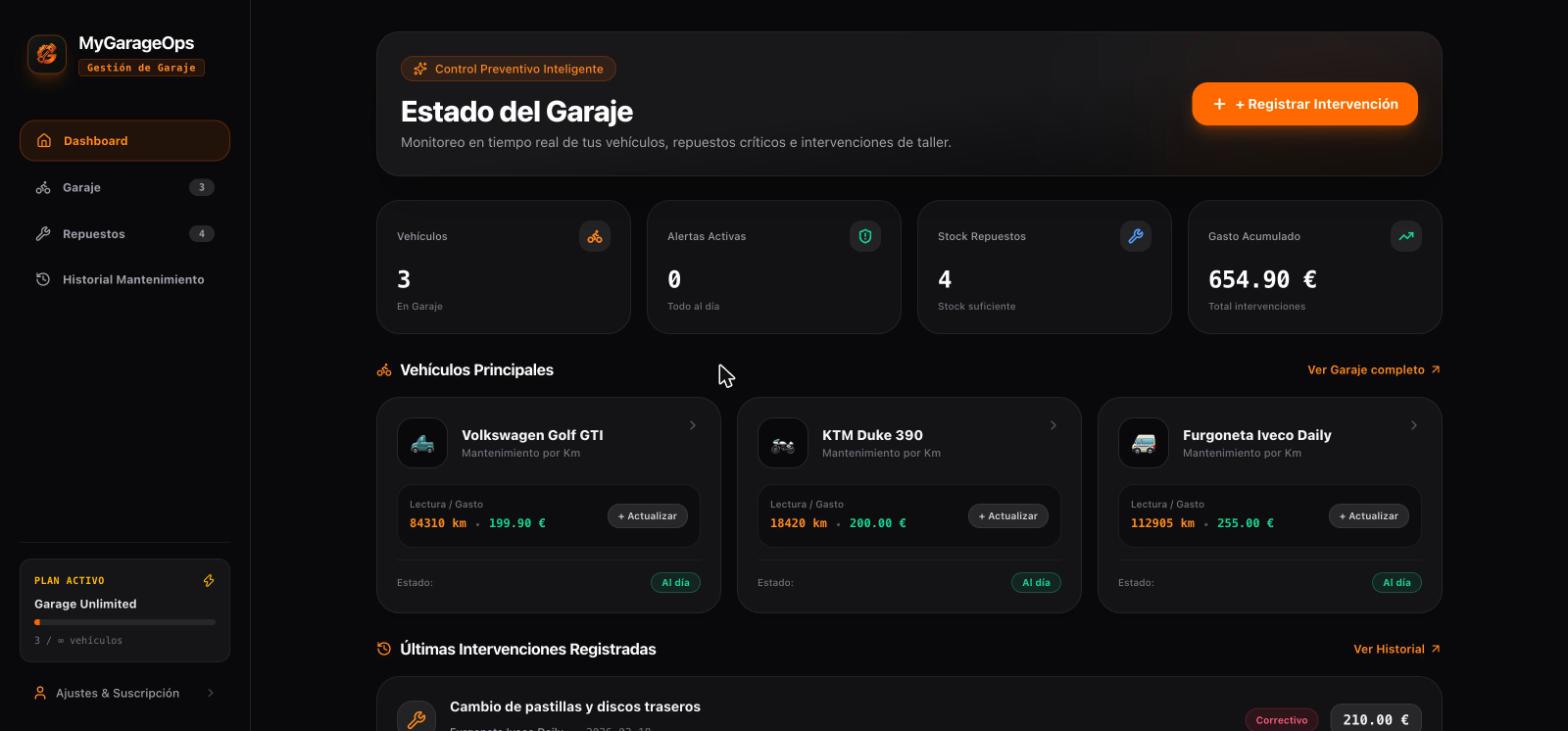Click the Garaje motorcycle icon in sidebar
This screenshot has height=731, width=1568.
(x=43, y=187)
